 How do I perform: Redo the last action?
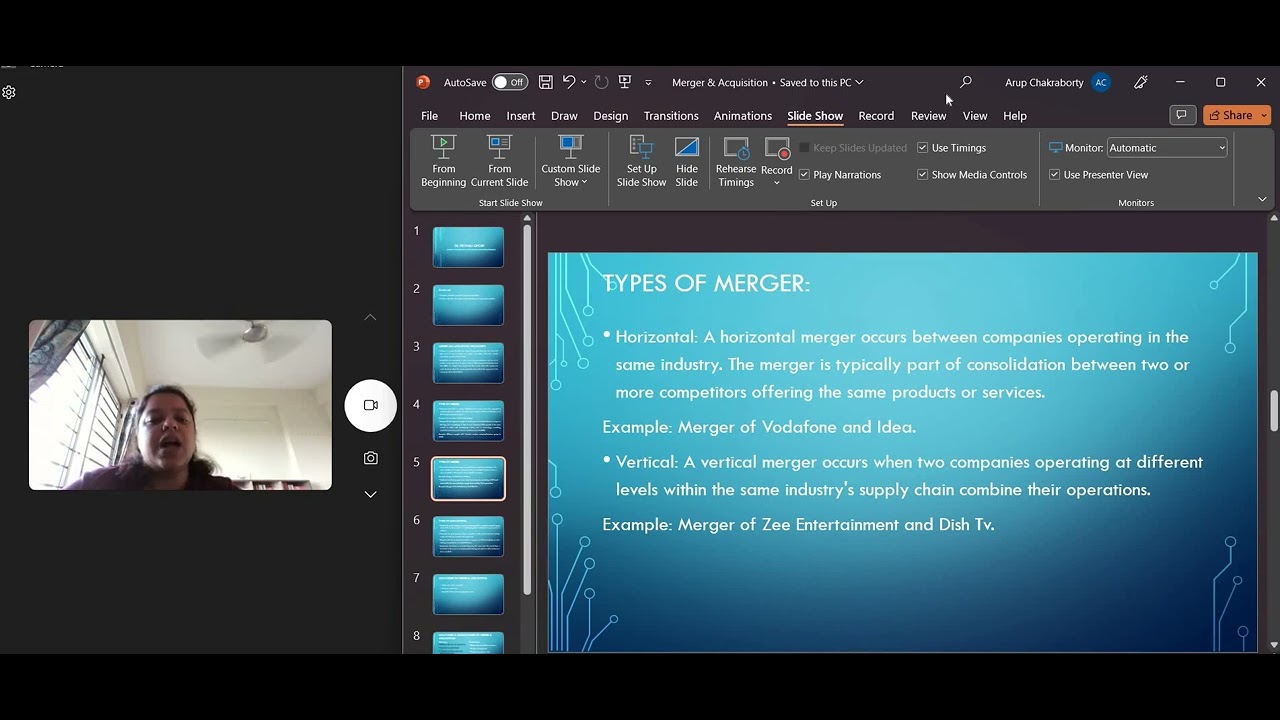[601, 82]
